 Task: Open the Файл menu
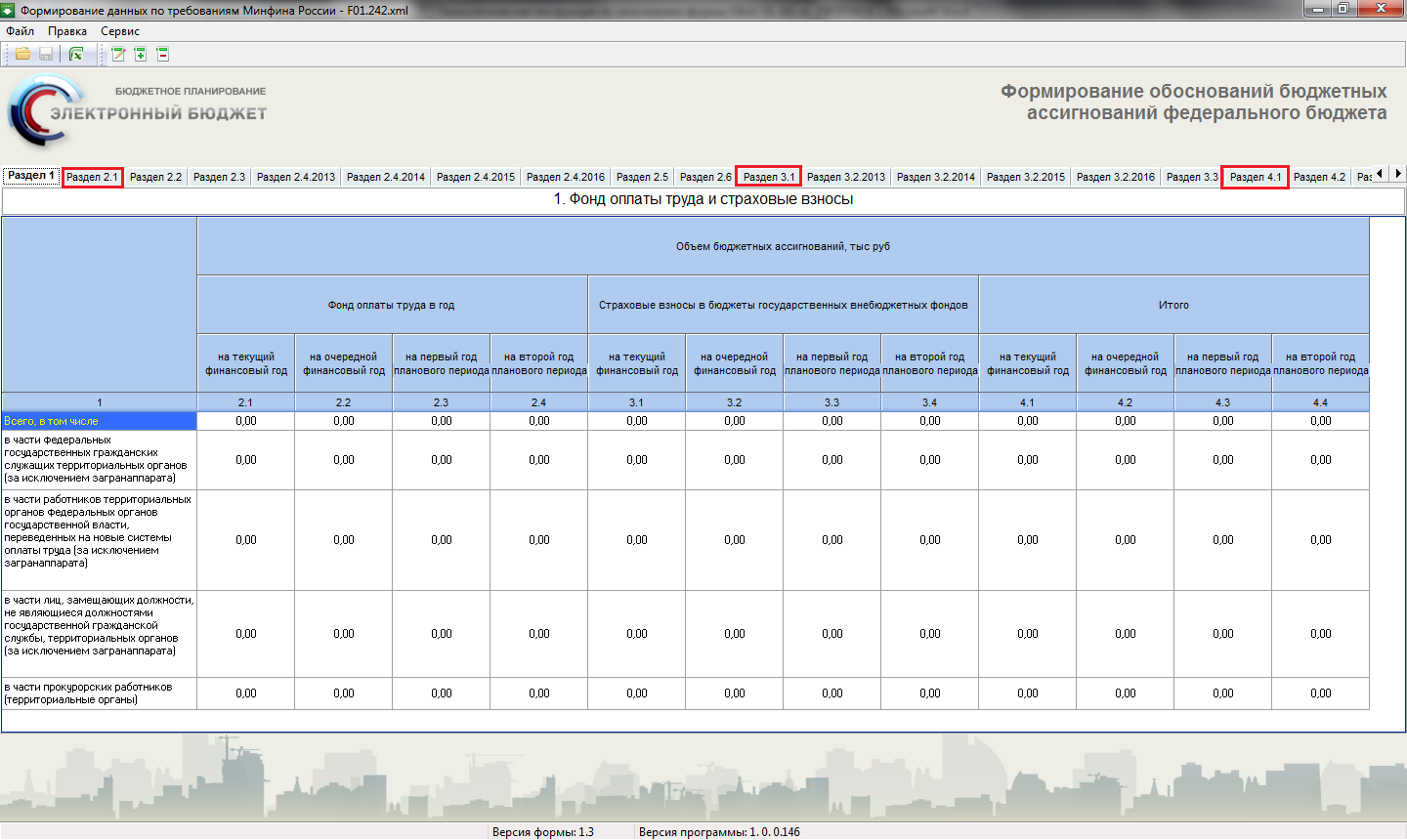pyautogui.click(x=20, y=31)
